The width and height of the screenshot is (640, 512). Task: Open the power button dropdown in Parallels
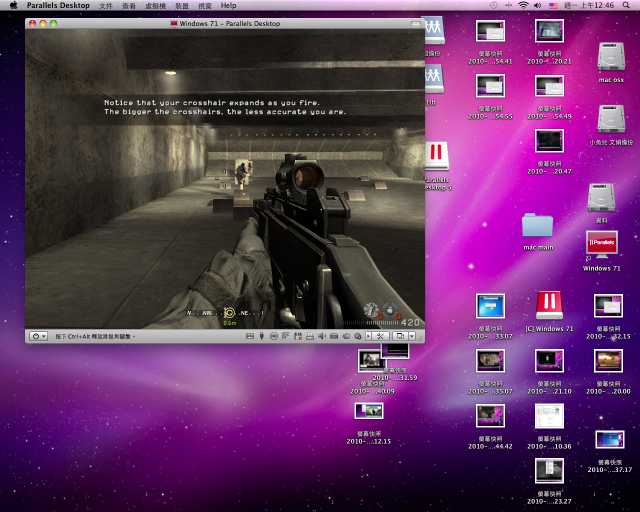tap(38, 336)
